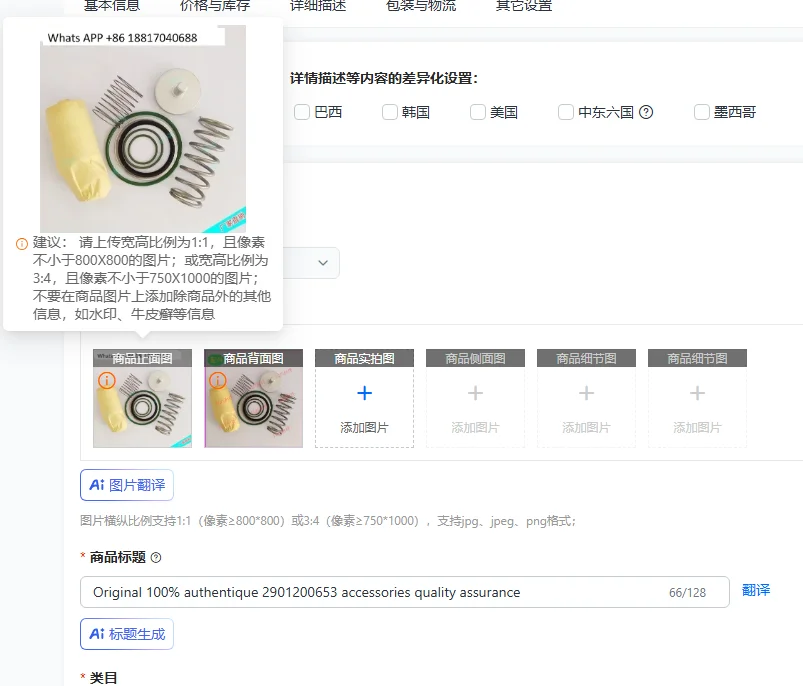Click the plus icon in first 商品细节图 slot
The height and width of the screenshot is (686, 803).
(x=586, y=393)
